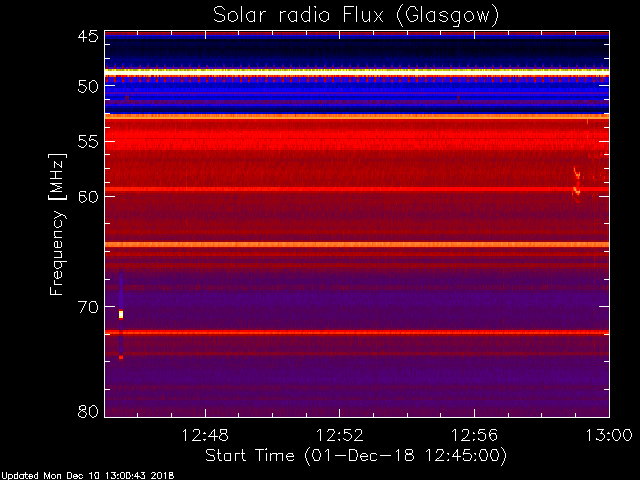Click the thin bright red line near 59.5 MHz
The image size is (640, 480).
tap(357, 189)
